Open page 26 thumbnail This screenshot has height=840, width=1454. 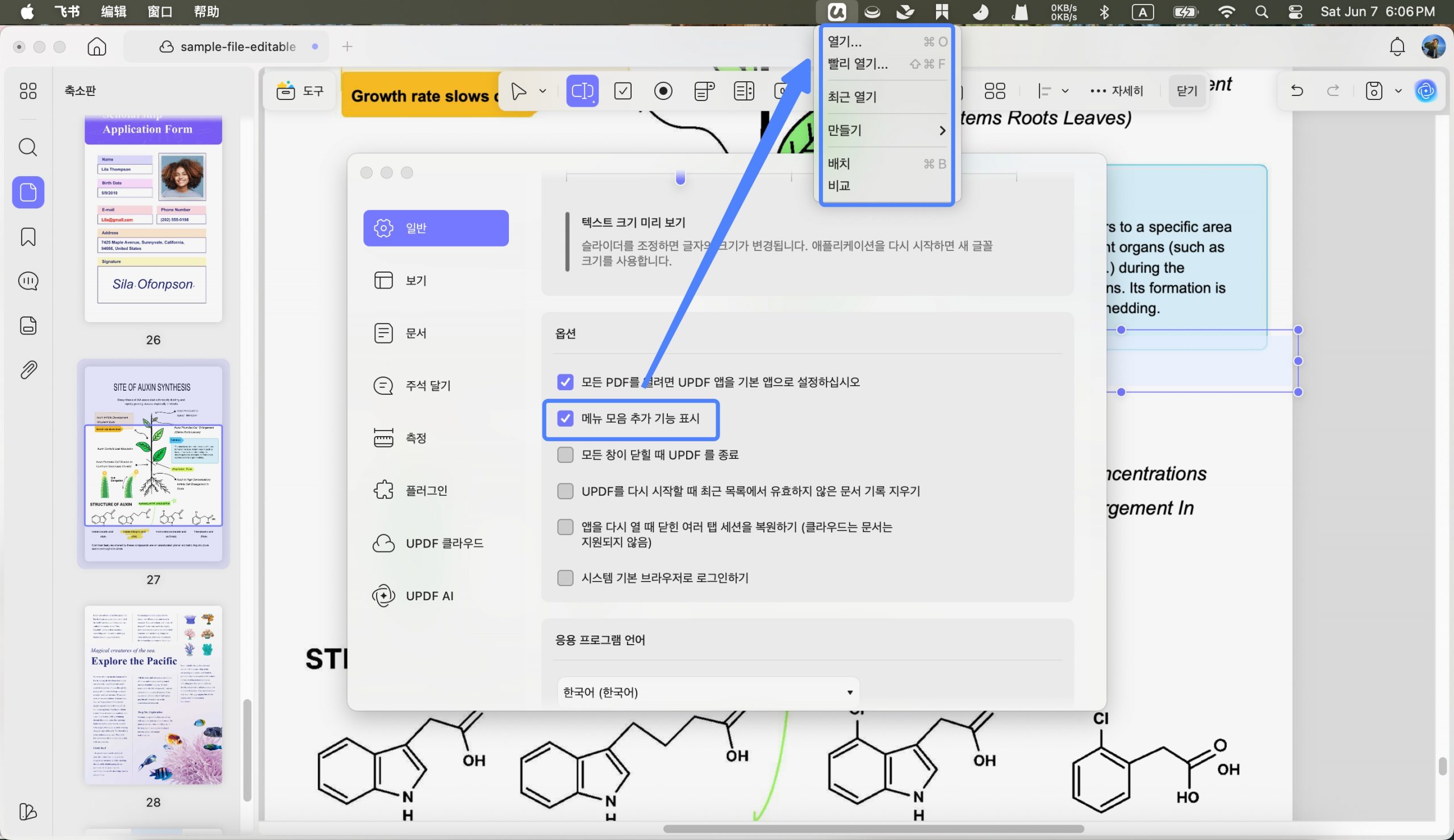tap(153, 218)
